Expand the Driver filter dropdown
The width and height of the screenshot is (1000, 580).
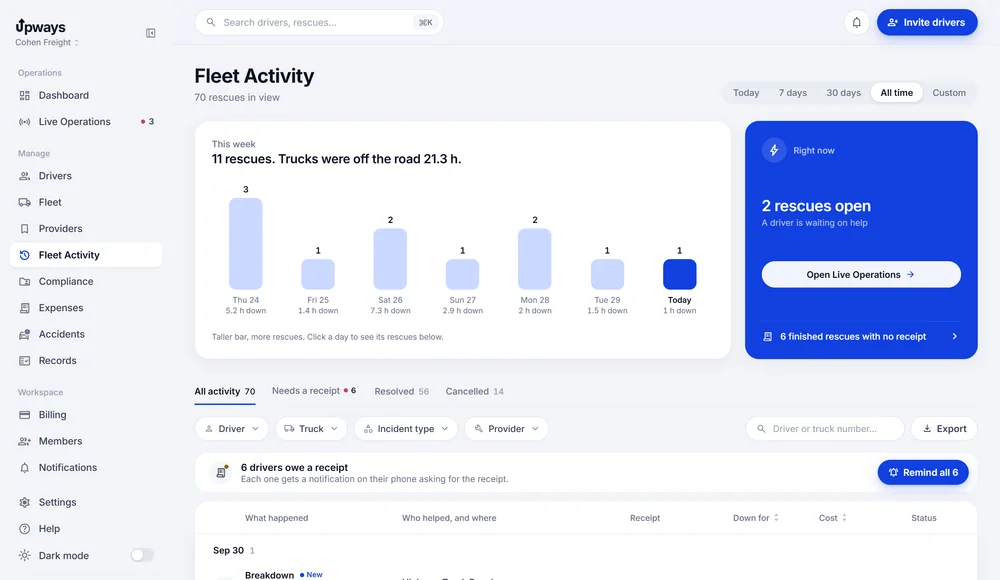pyautogui.click(x=232, y=429)
